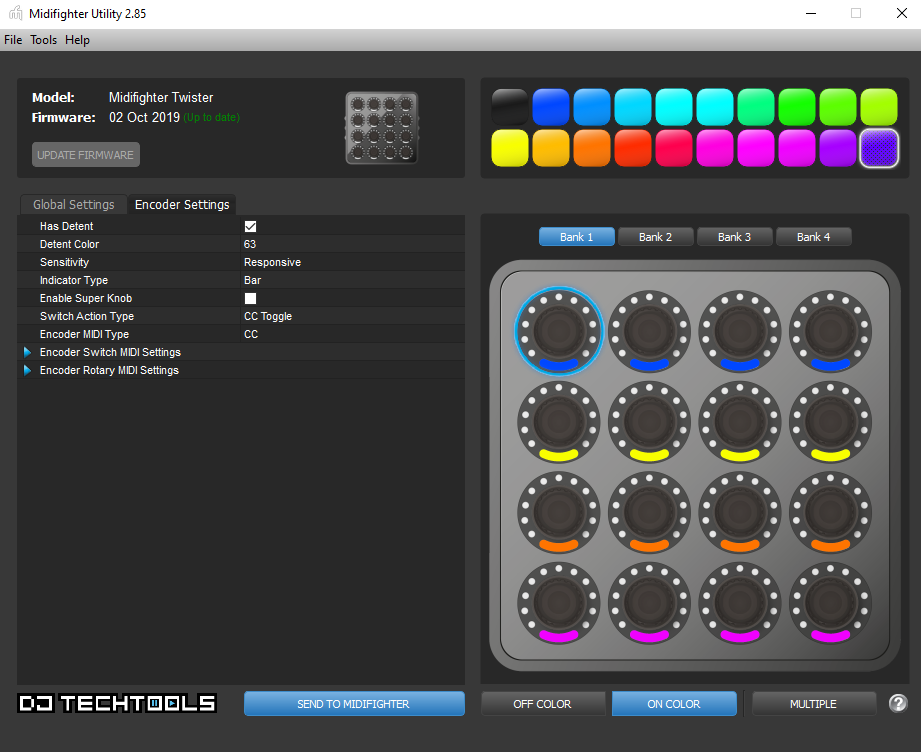Click the Midifighter Twister device thumbnail

point(382,127)
